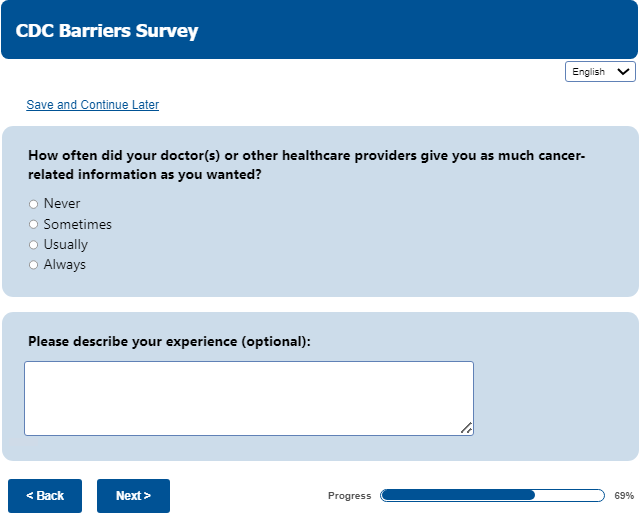Viewport: 644px width, 520px height.
Task: Click the survey progress bar
Action: click(492, 495)
